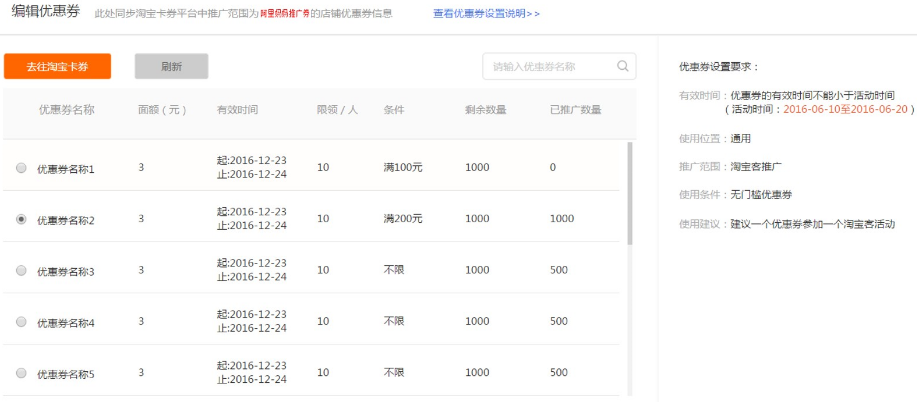Open the 查看优惠券设置说明 link

(x=486, y=13)
